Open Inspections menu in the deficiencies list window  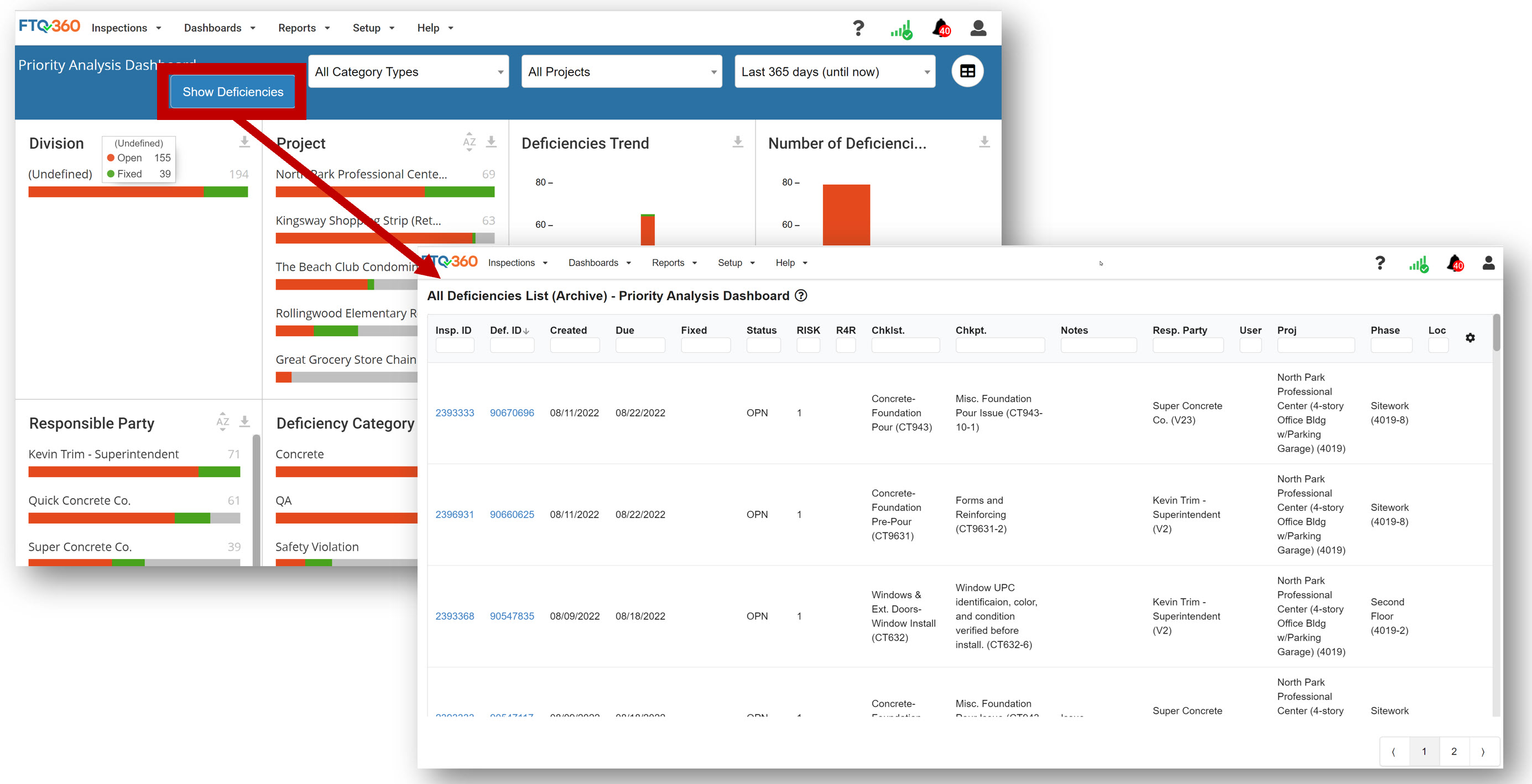pyautogui.click(x=518, y=263)
